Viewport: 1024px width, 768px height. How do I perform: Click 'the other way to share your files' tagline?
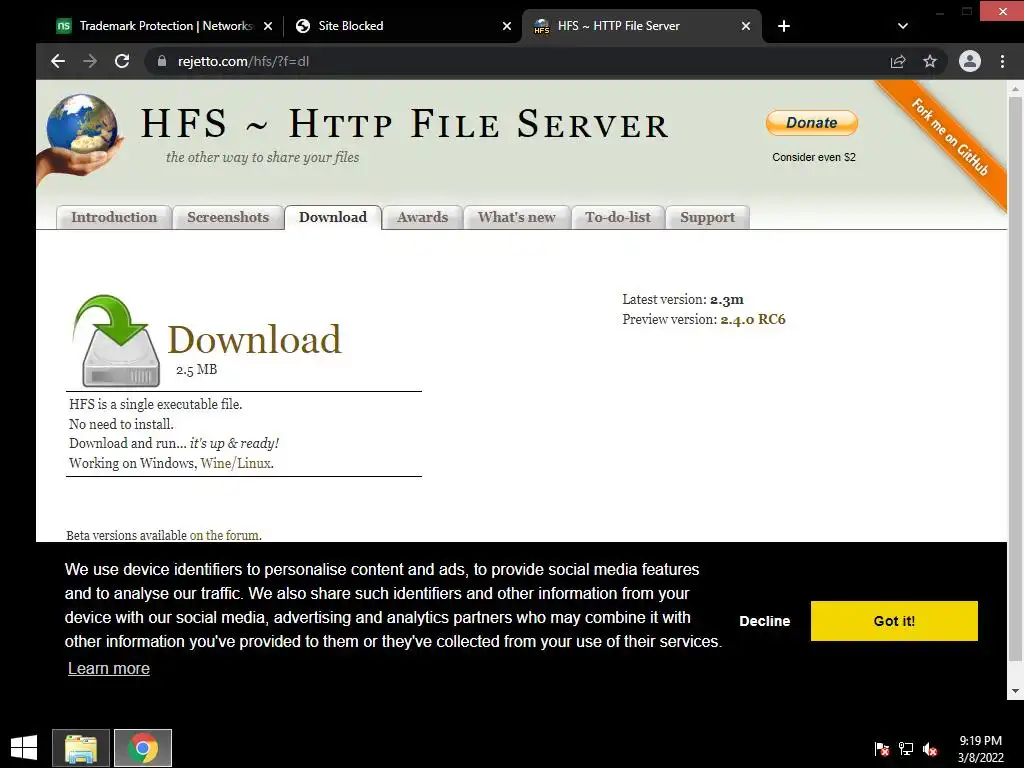pos(263,157)
